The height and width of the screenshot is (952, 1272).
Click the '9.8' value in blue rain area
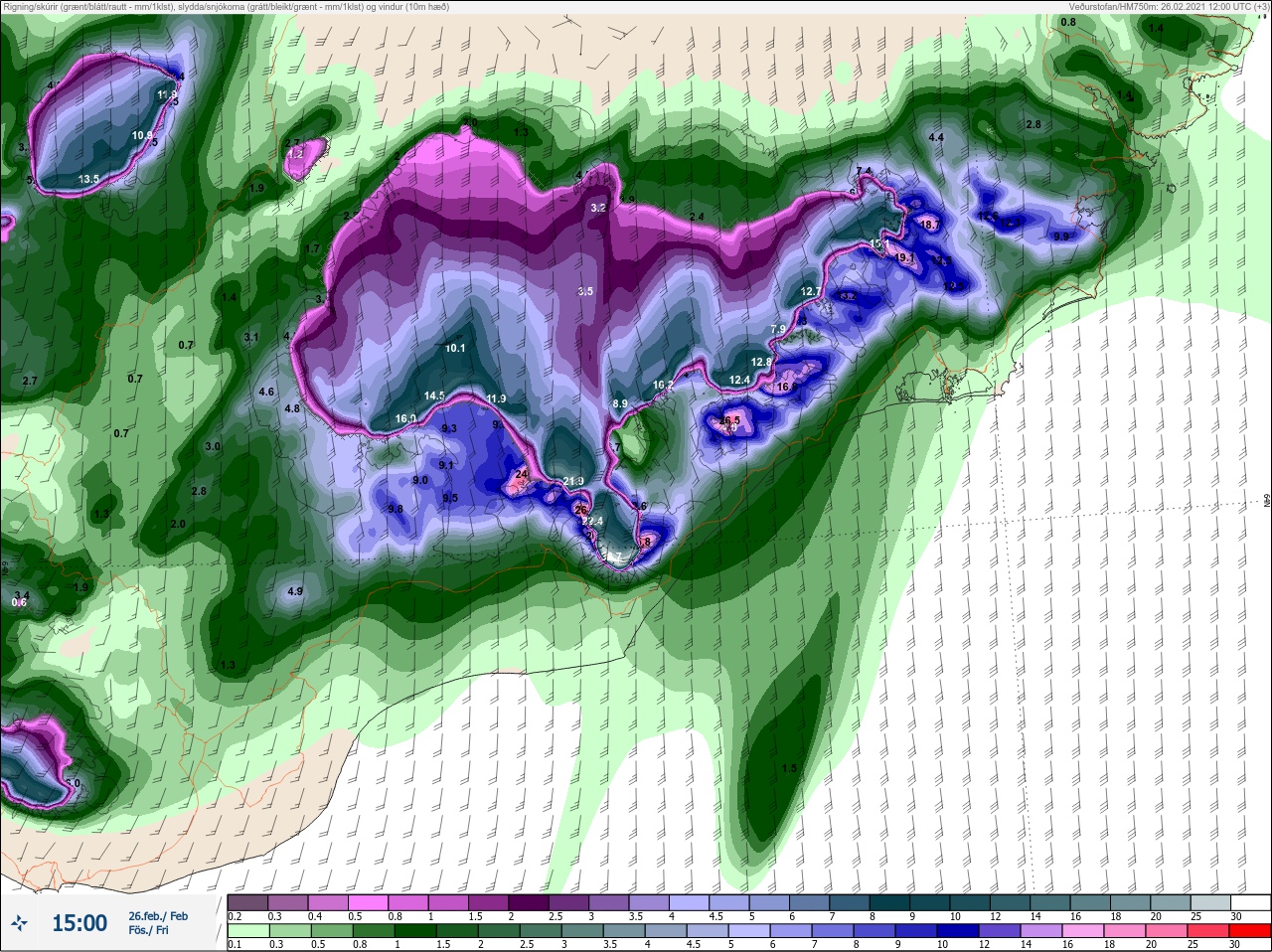point(396,509)
